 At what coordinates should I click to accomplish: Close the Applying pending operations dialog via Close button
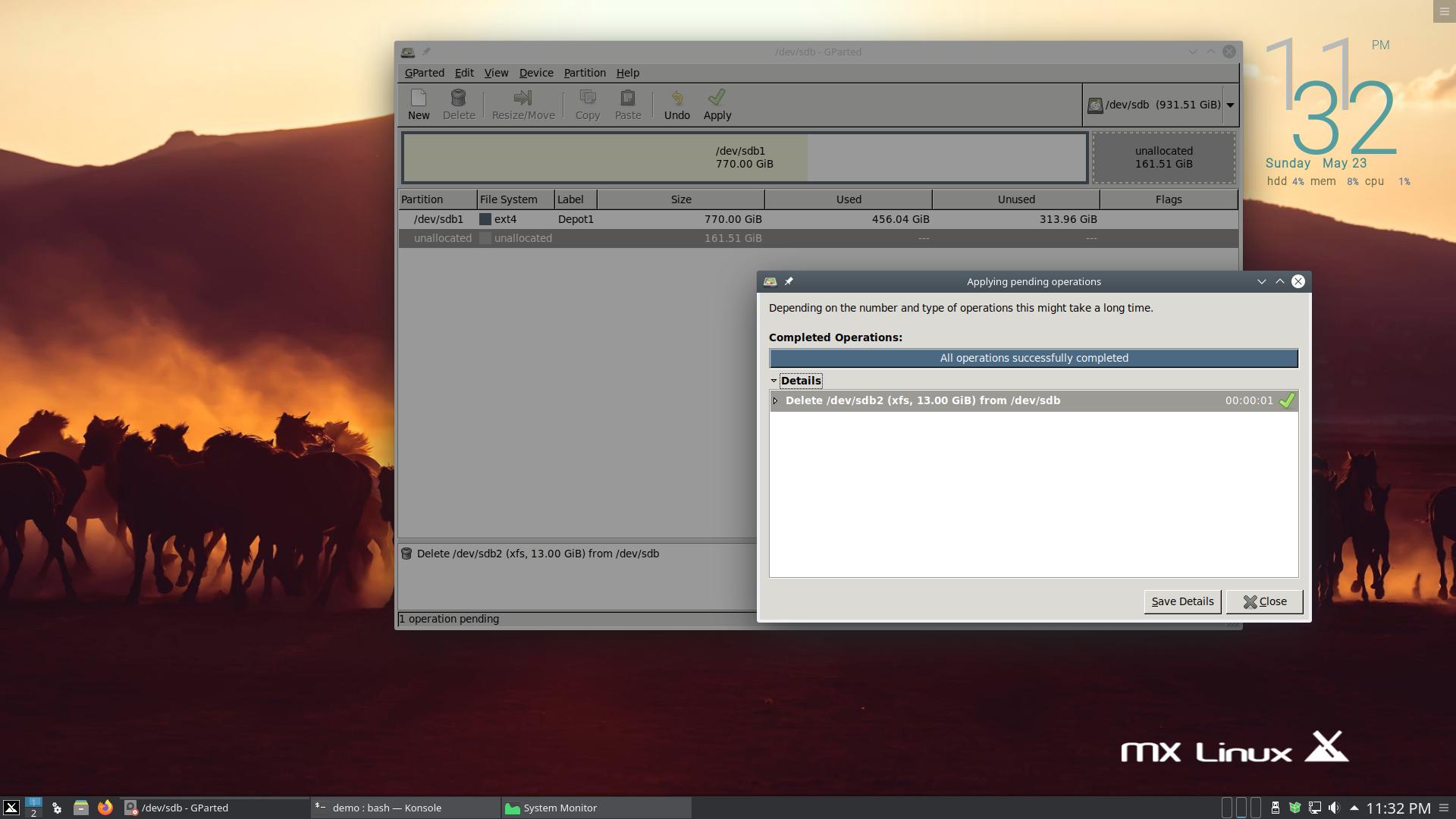click(x=1264, y=601)
